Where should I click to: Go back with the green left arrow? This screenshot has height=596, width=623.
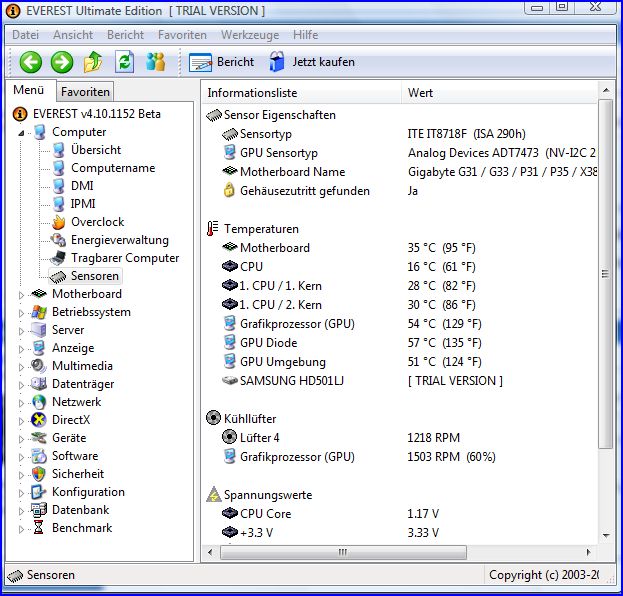coord(31,62)
